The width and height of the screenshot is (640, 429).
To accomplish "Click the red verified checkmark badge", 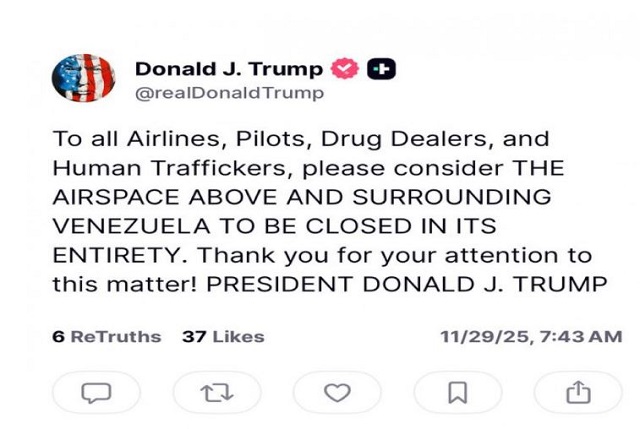I will click(x=346, y=69).
